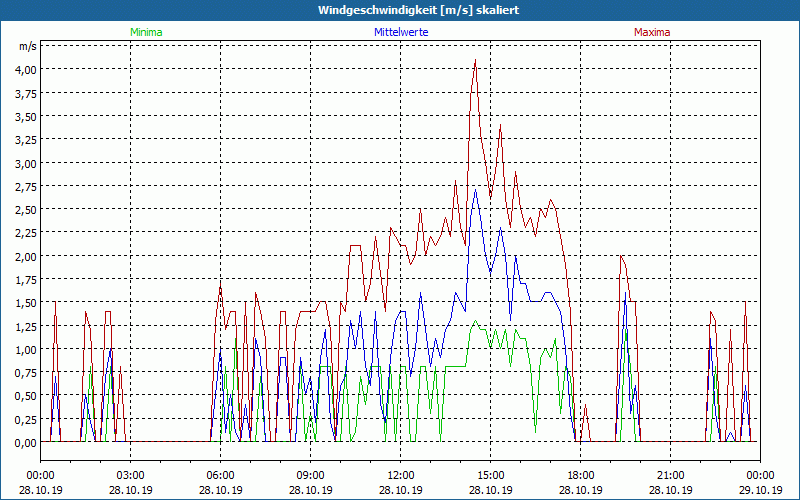Click the m/s unit label on the axis
The width and height of the screenshot is (800, 500).
[x=28, y=46]
